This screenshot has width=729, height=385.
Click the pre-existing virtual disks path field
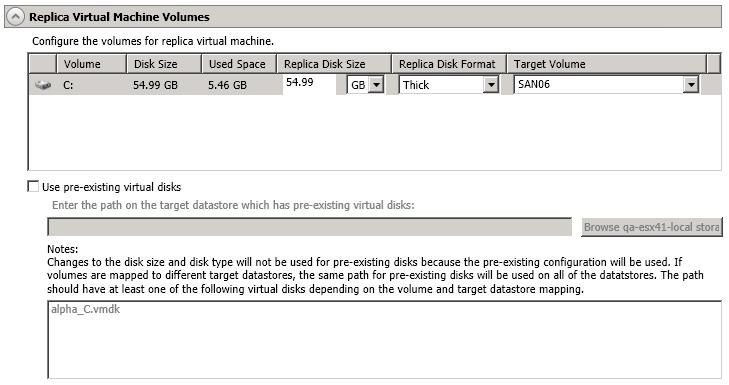coord(310,227)
